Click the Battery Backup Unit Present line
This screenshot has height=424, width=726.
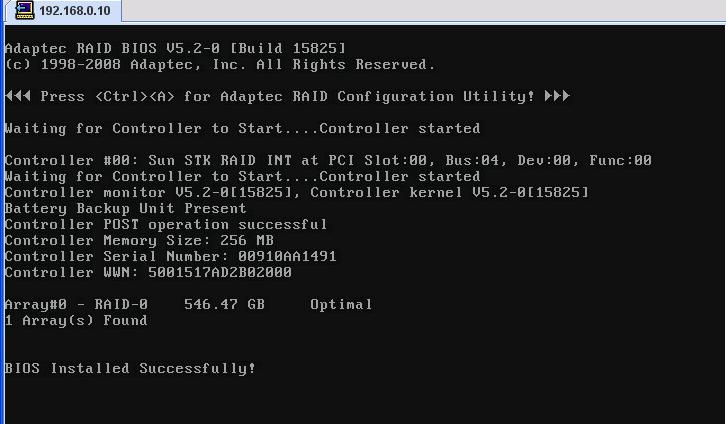point(125,208)
